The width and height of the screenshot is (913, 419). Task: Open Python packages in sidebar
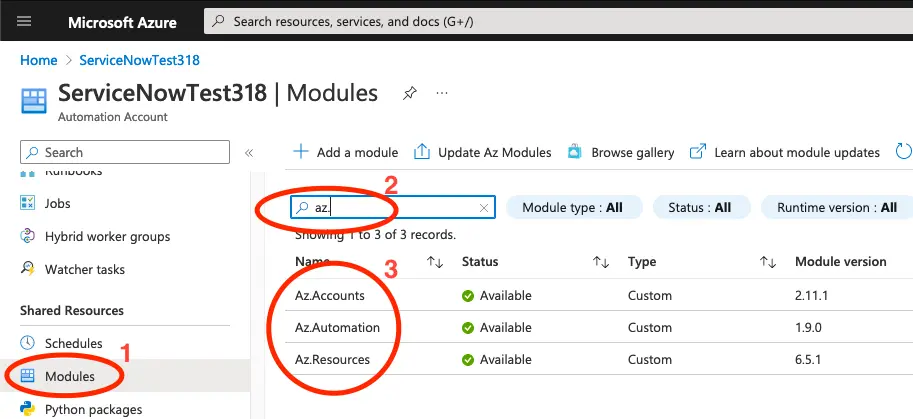coord(93,410)
